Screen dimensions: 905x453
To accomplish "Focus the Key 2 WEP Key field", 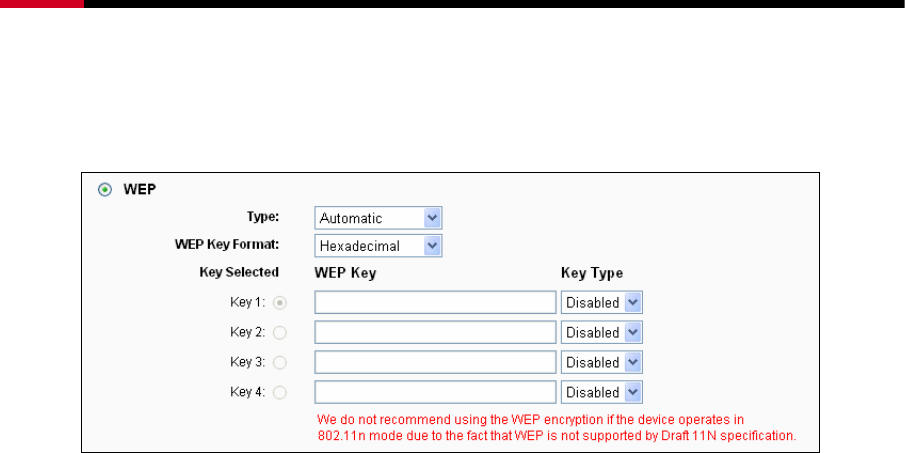I will tap(435, 332).
